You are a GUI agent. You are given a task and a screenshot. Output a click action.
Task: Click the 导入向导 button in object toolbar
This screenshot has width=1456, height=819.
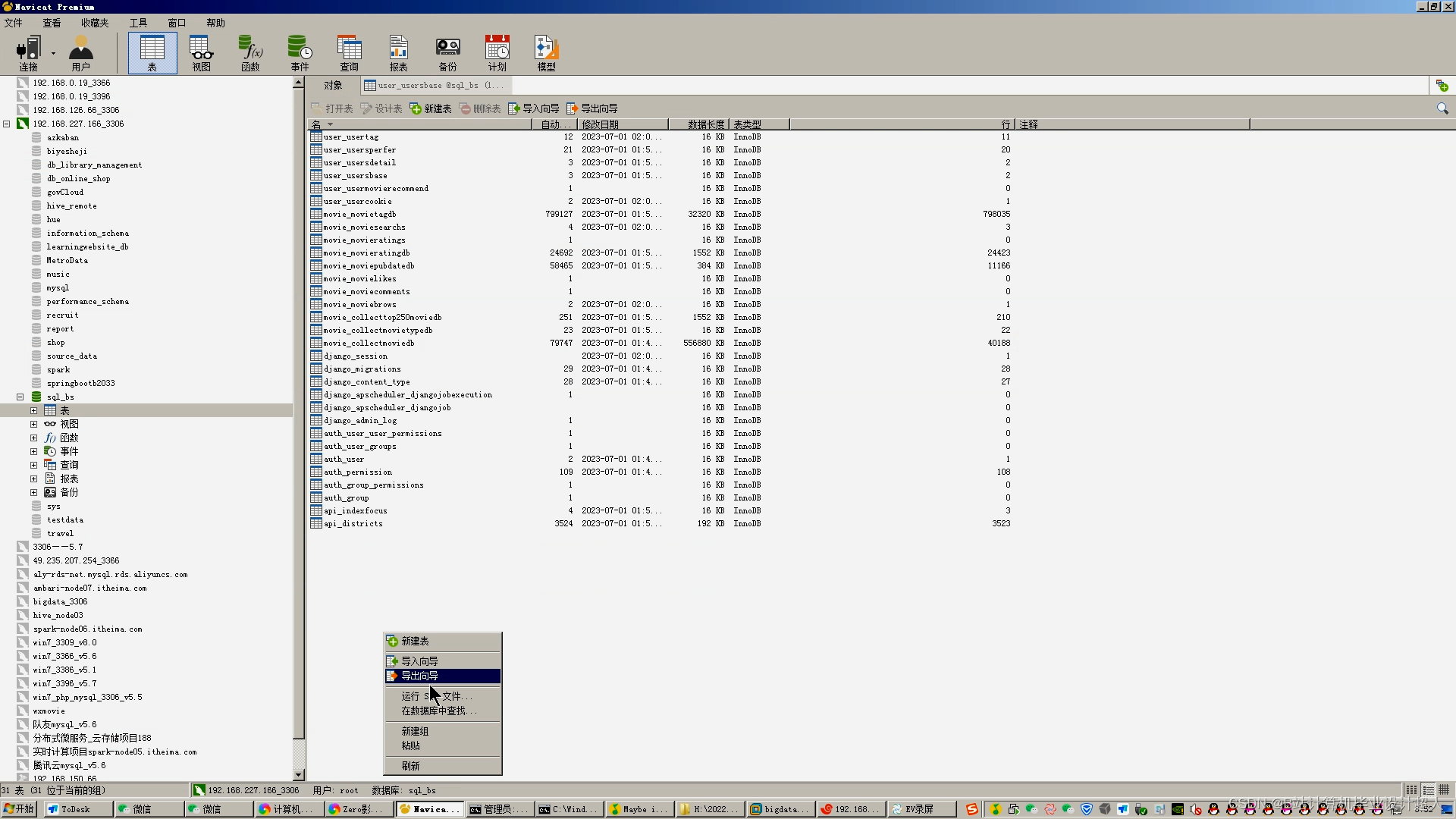[534, 108]
